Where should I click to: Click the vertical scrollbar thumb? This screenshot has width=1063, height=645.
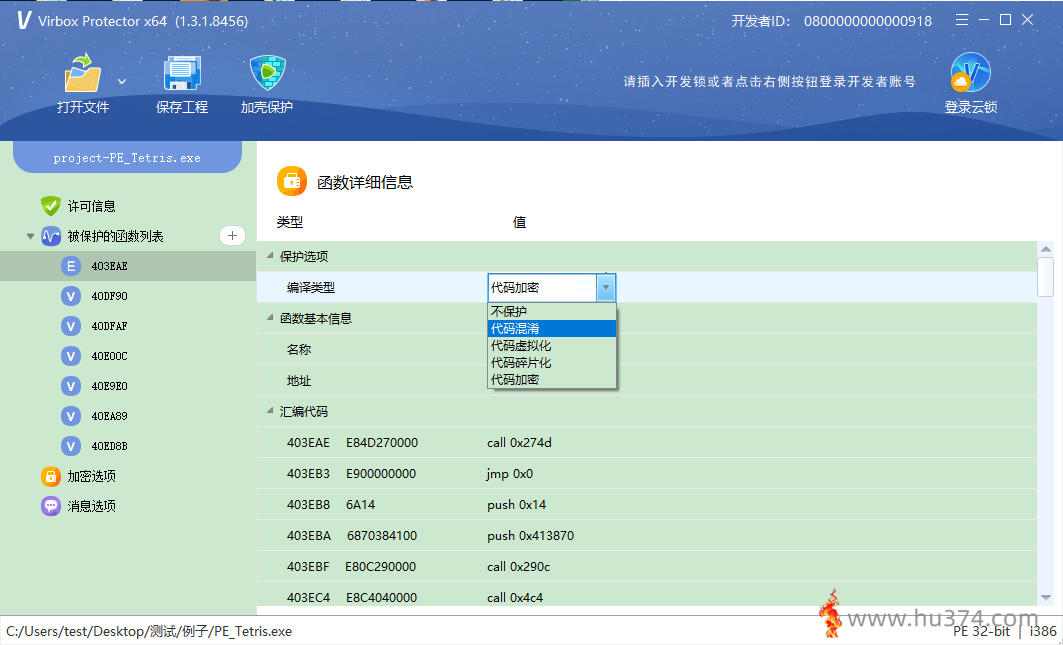click(x=1045, y=277)
